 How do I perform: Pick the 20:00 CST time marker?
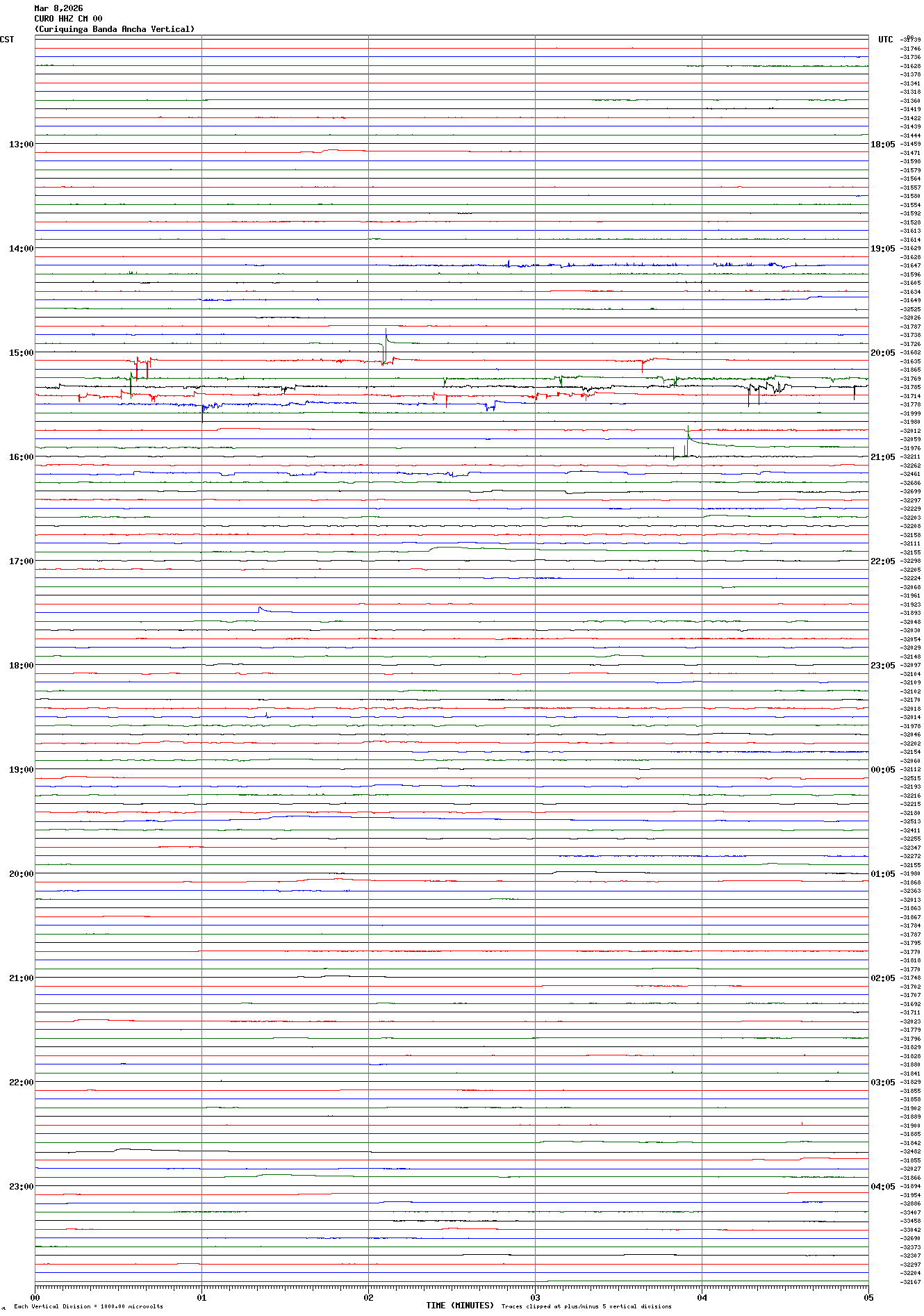point(21,874)
